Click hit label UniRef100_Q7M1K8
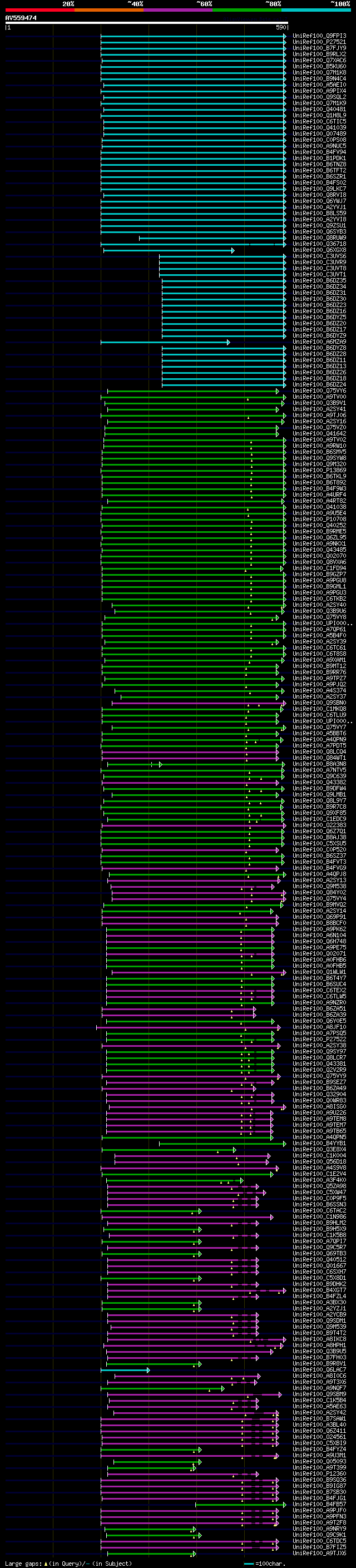Image resolution: width=356 pixels, height=1568 pixels. pyautogui.click(x=319, y=72)
